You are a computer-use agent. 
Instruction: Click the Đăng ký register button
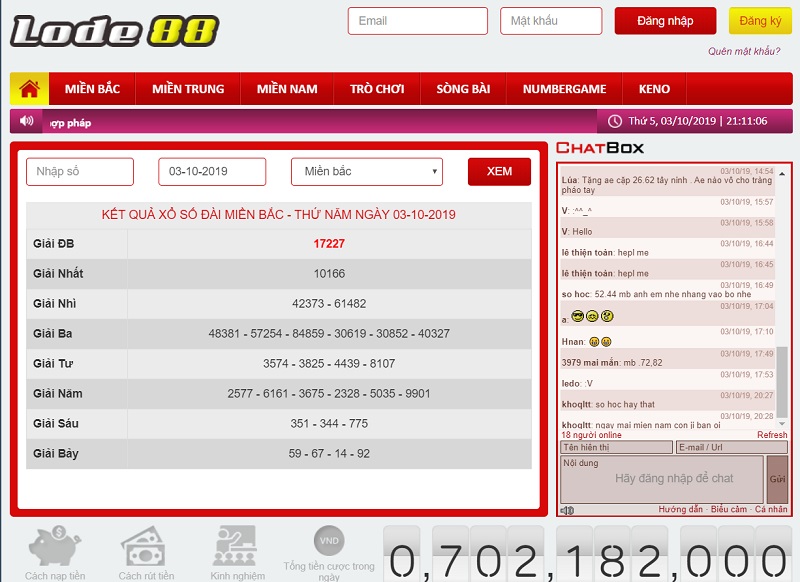760,21
